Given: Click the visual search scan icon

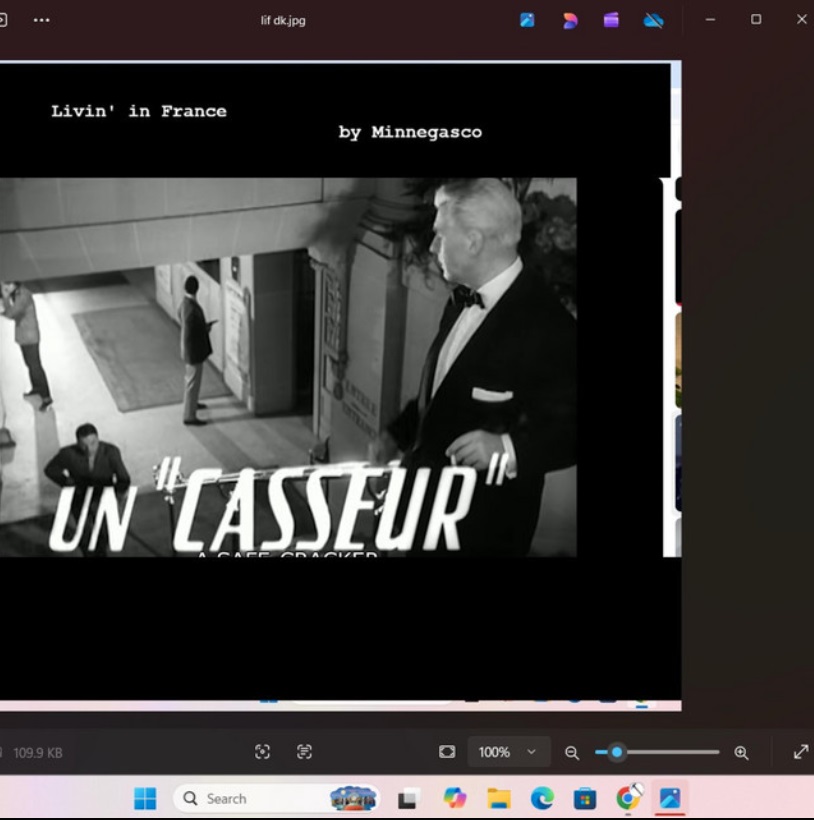Looking at the screenshot, I should [262, 752].
